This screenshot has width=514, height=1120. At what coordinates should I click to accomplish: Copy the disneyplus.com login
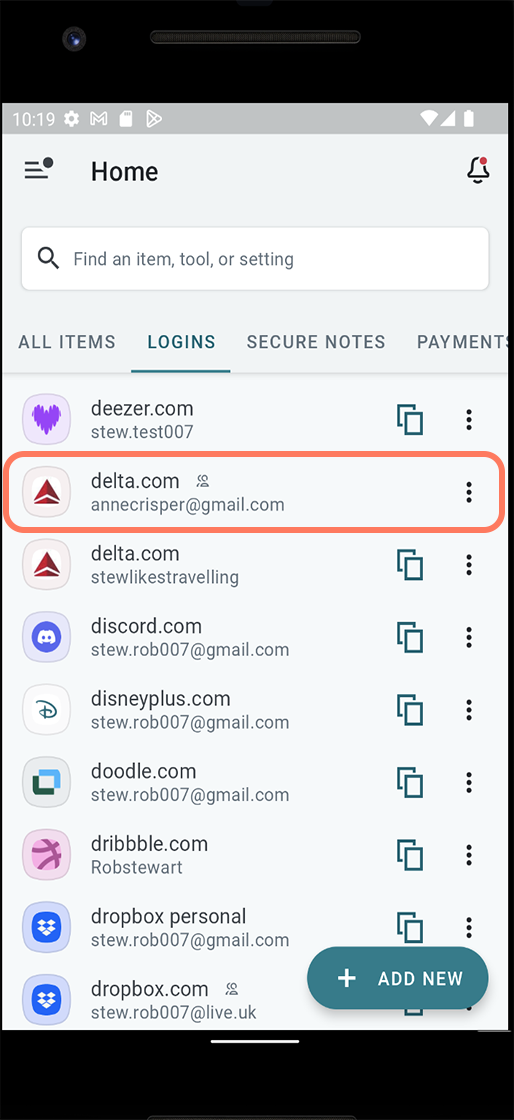pos(410,709)
